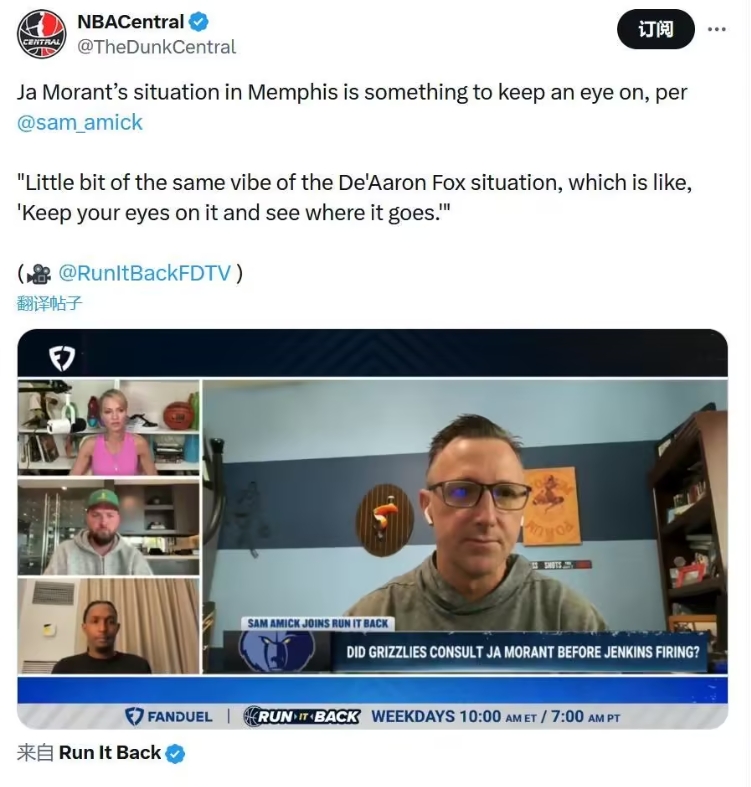Click the verified badge beside Run It Back
751x787 pixels.
tap(175, 754)
